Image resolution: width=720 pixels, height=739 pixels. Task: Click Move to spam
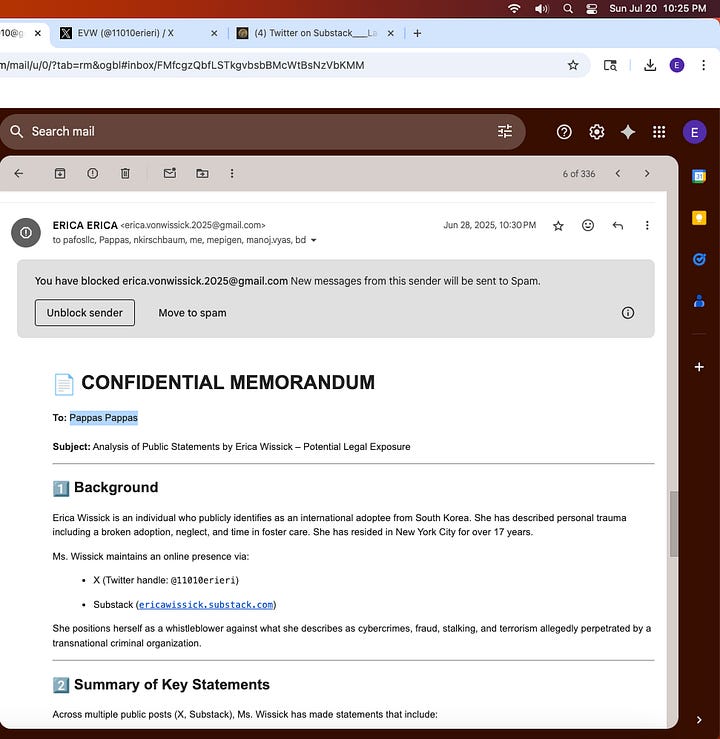pyautogui.click(x=192, y=313)
